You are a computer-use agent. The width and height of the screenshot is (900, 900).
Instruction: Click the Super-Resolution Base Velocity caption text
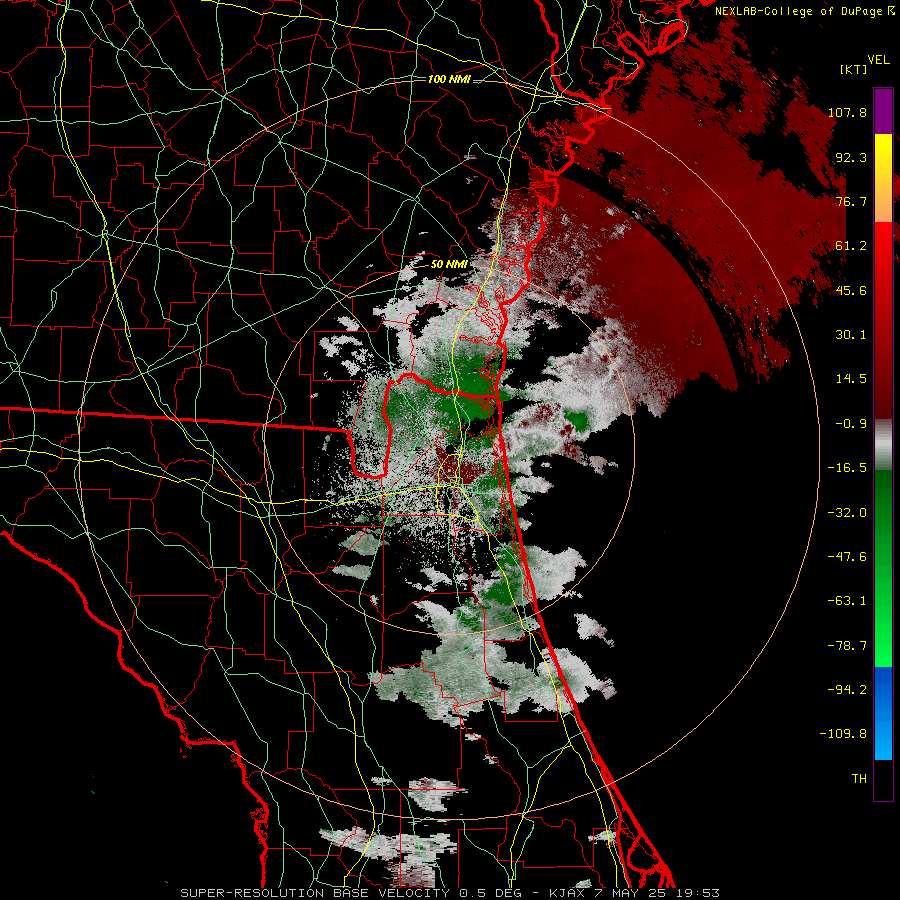click(x=450, y=893)
